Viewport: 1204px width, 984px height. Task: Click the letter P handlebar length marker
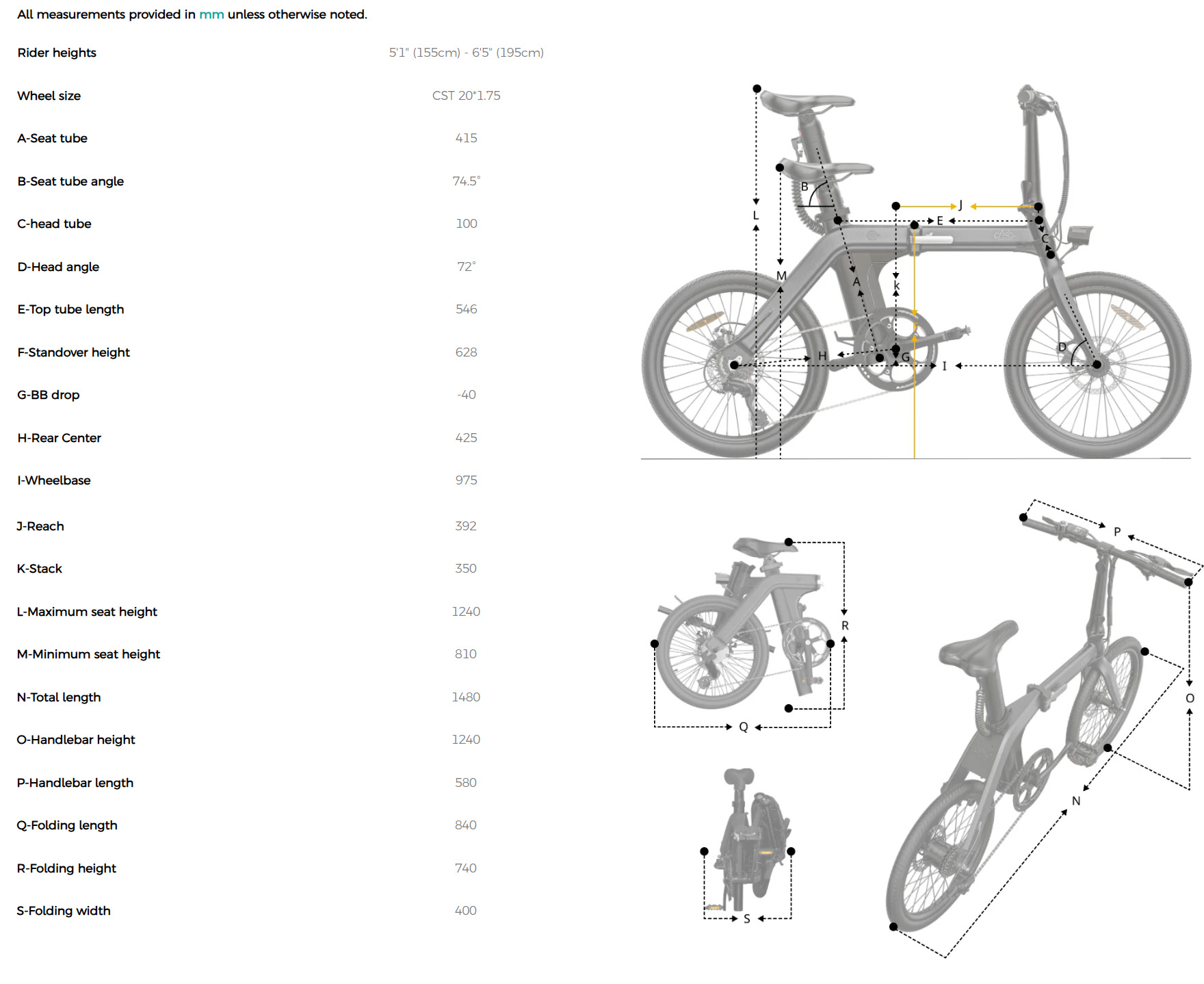1117,532
